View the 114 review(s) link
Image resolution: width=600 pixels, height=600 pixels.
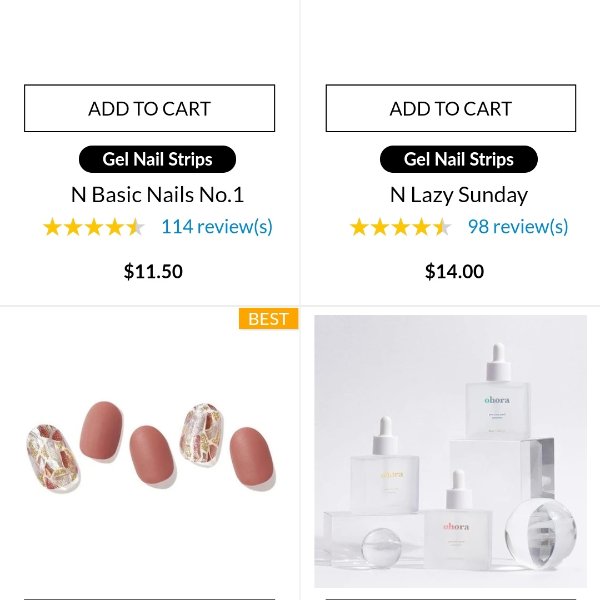[x=217, y=227]
